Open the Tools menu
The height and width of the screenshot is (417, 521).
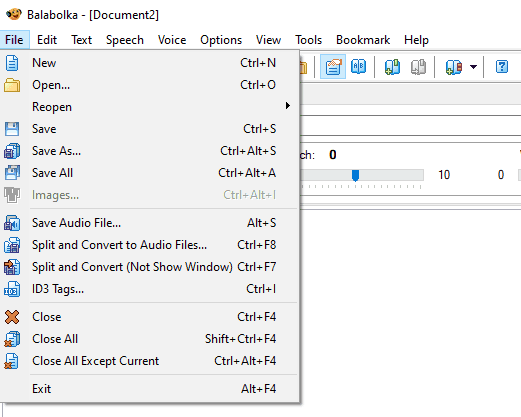click(x=308, y=40)
